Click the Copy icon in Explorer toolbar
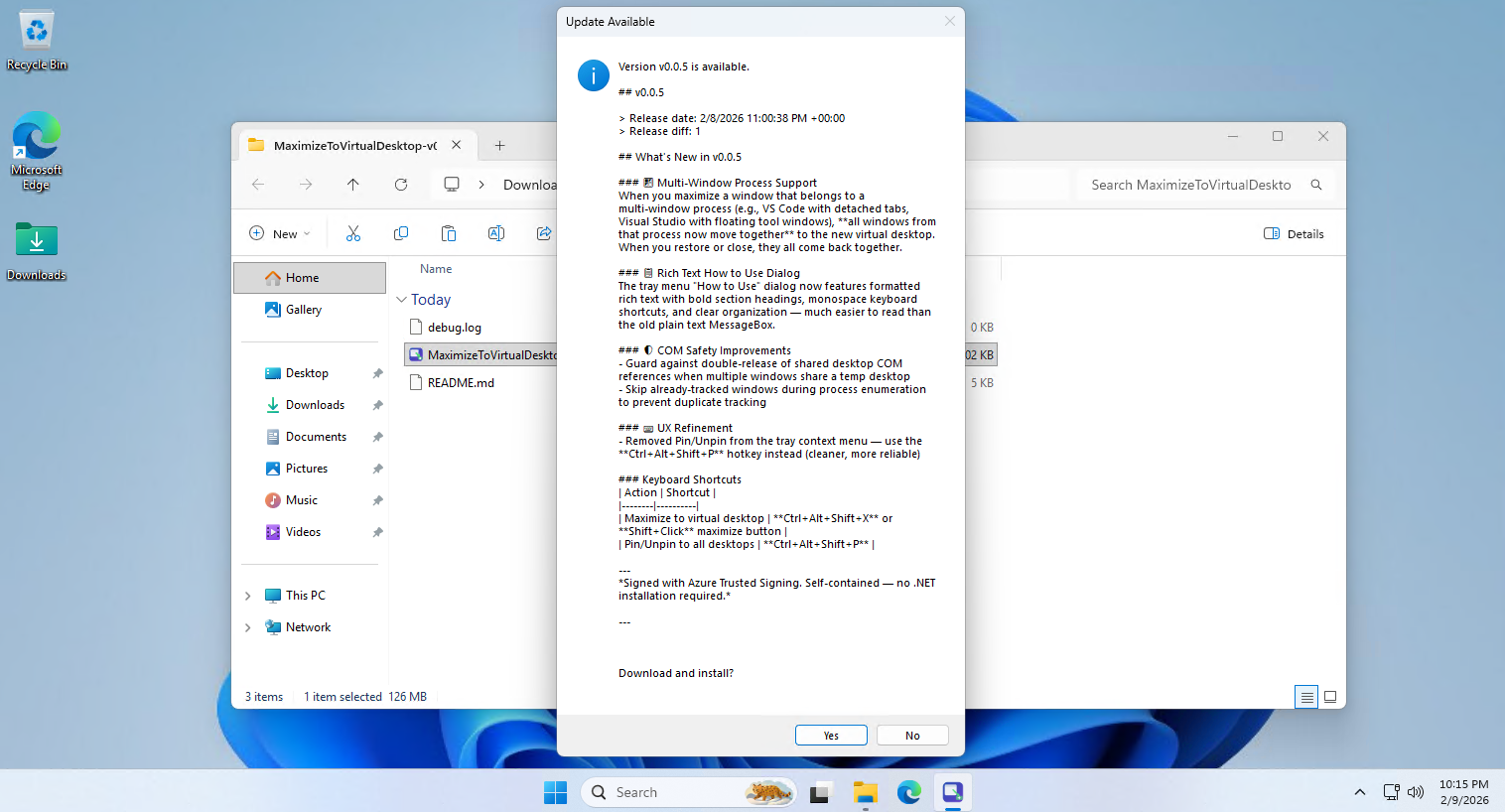Viewport: 1505px width, 812px height. pyautogui.click(x=401, y=233)
